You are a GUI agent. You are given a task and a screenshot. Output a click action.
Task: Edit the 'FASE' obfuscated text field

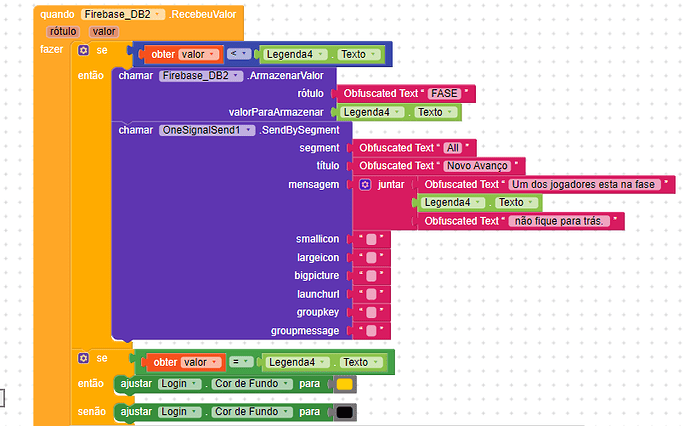pyautogui.click(x=444, y=94)
